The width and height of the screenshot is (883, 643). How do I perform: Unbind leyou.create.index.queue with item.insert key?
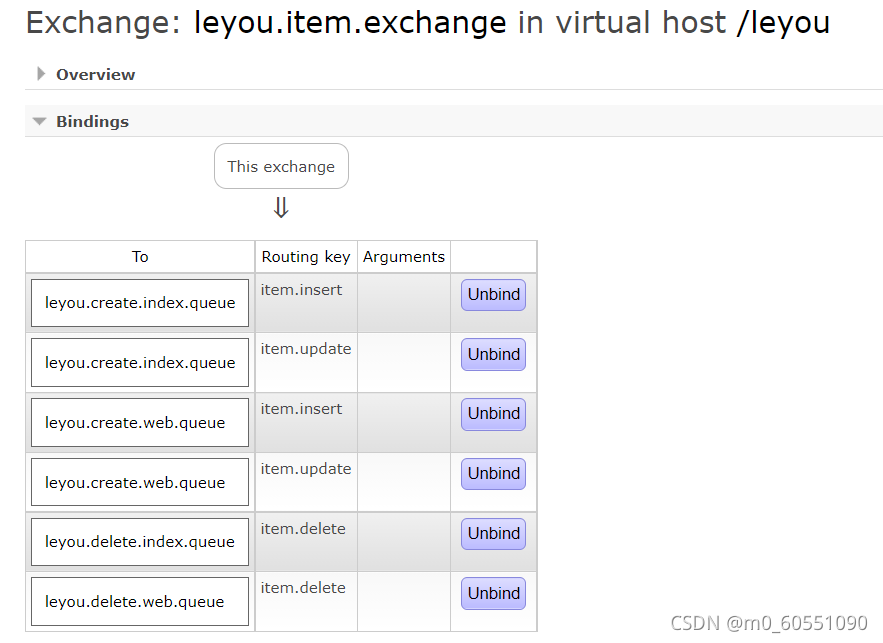(x=493, y=295)
